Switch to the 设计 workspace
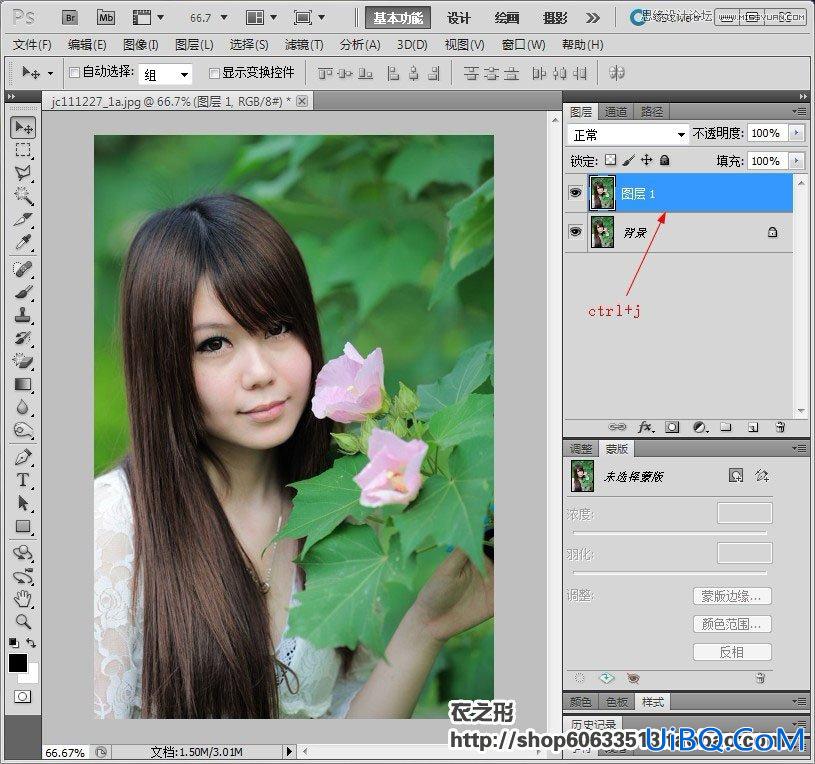This screenshot has height=764, width=815. point(459,18)
